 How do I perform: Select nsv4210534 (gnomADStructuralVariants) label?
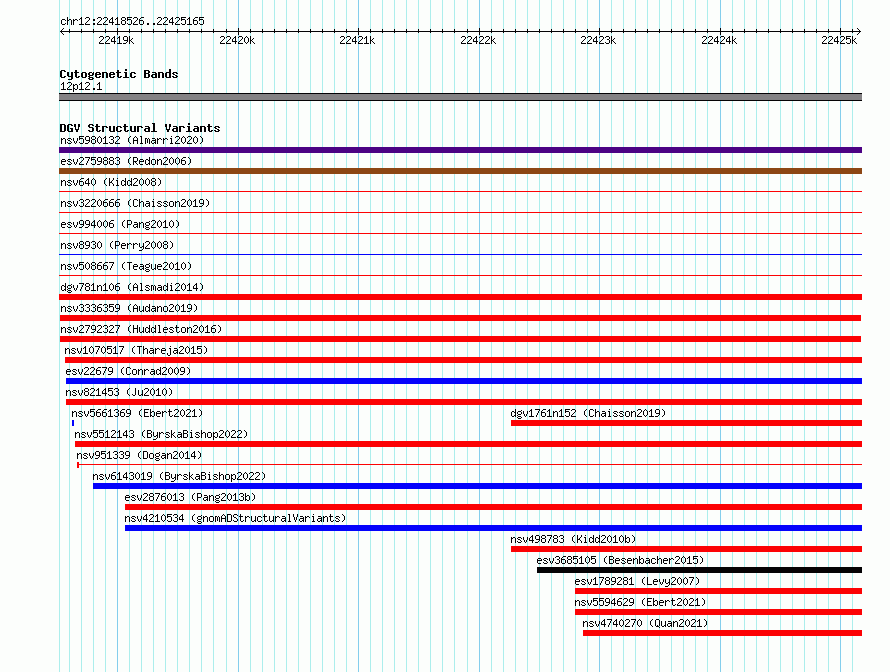coord(235,518)
